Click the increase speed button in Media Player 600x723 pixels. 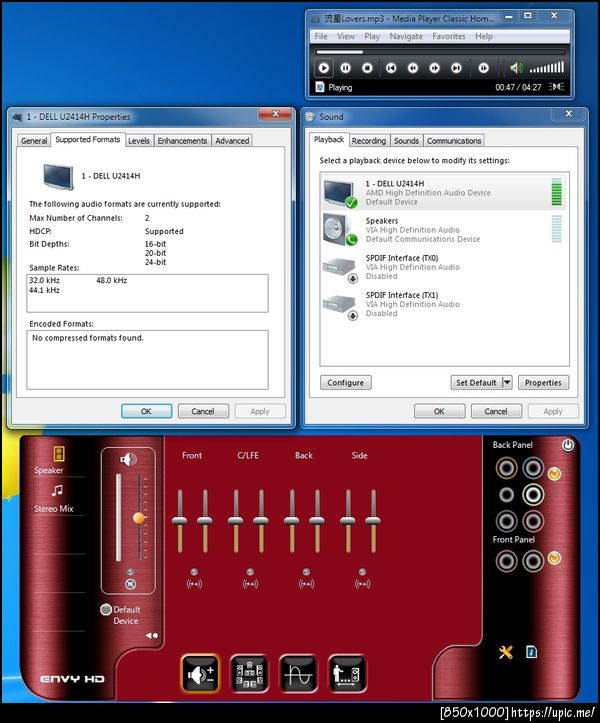[x=434, y=68]
